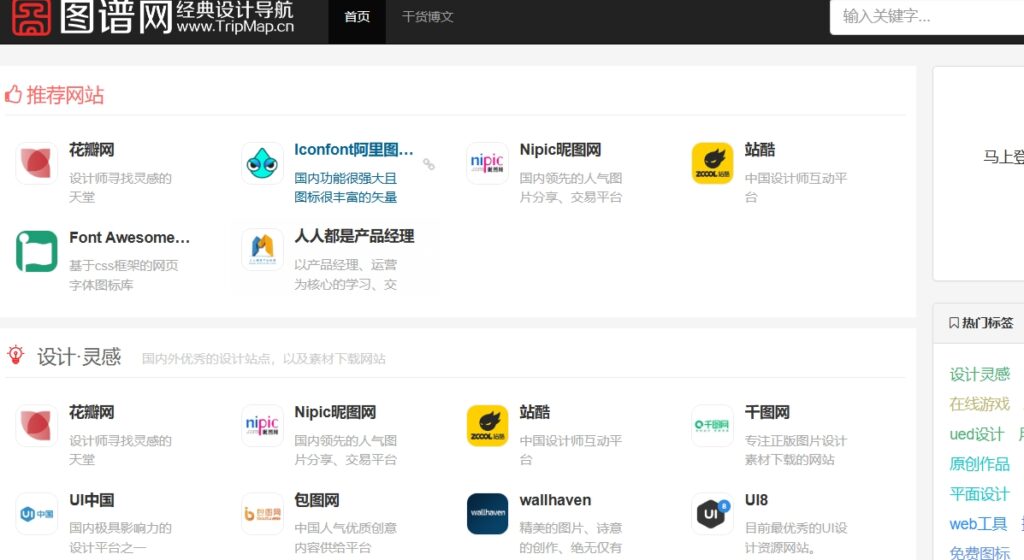The width and height of the screenshot is (1024, 560).
Task: Open the 首页 tab
Action: click(x=357, y=17)
